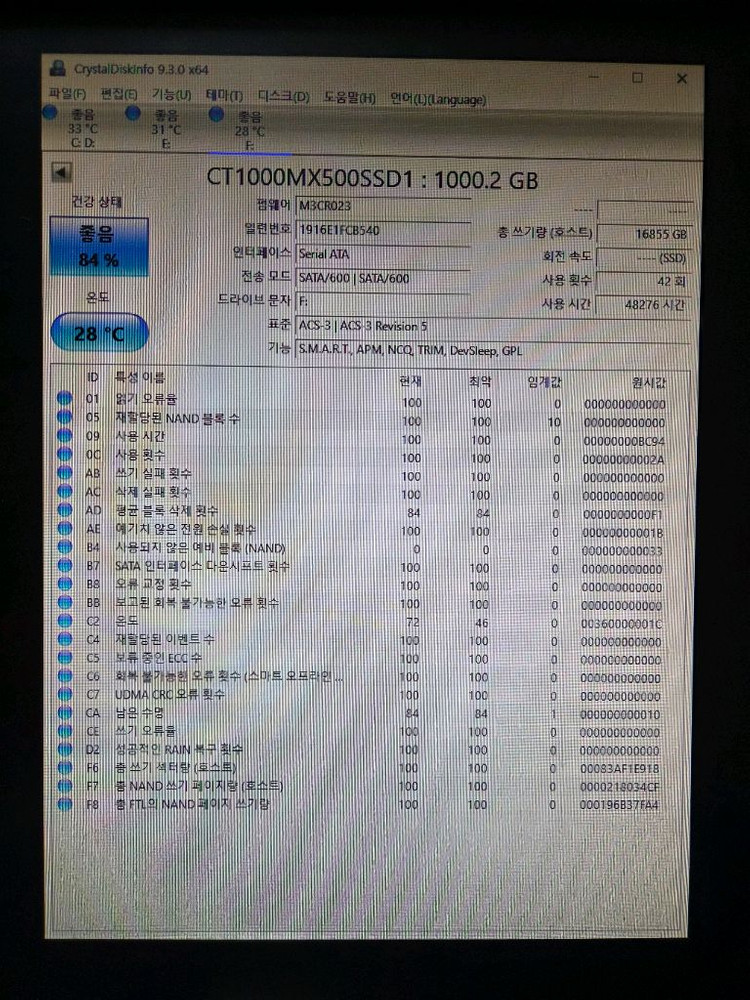
Task: Click the features field S.M.A.R.T., APM, NCQ
Action: [492, 350]
